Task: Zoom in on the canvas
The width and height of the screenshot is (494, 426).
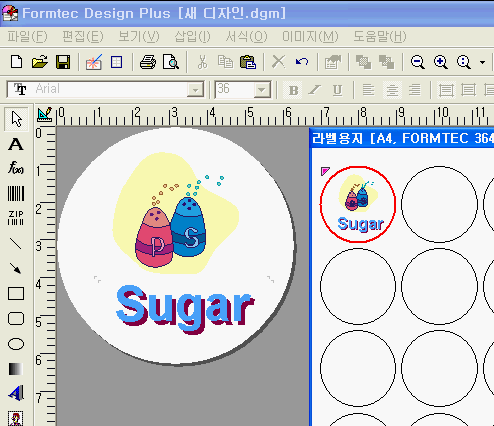Action: 441,62
